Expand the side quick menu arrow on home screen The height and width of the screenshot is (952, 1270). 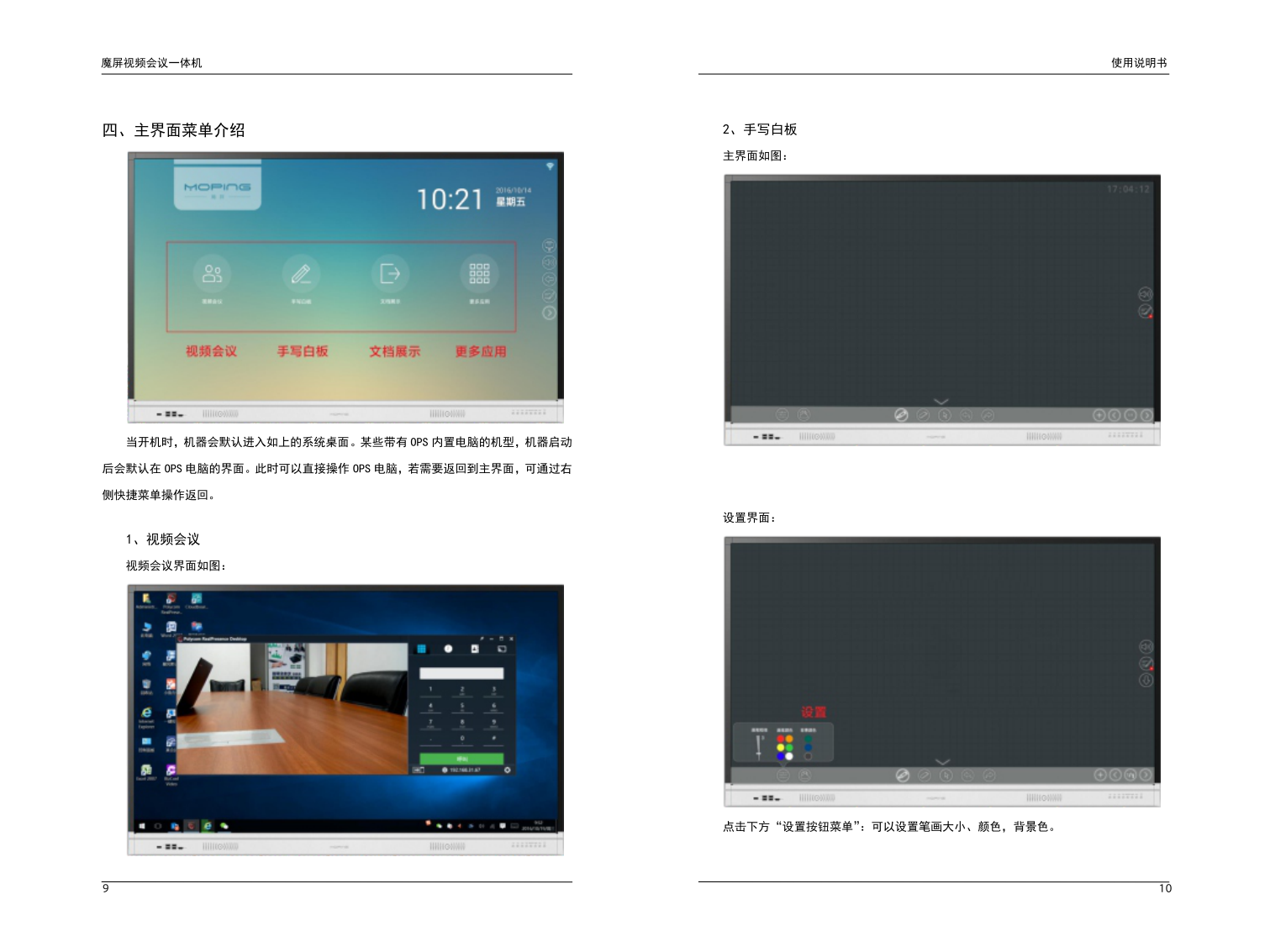549,313
